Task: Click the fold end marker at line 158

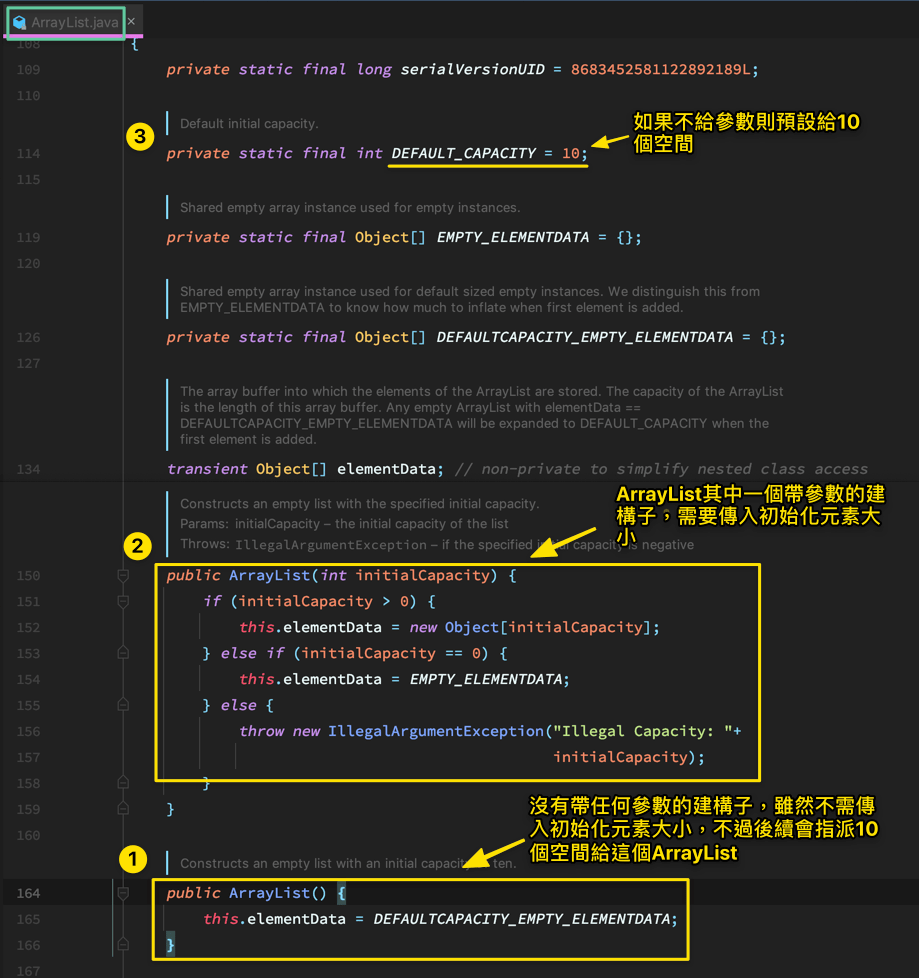Action: (123, 782)
